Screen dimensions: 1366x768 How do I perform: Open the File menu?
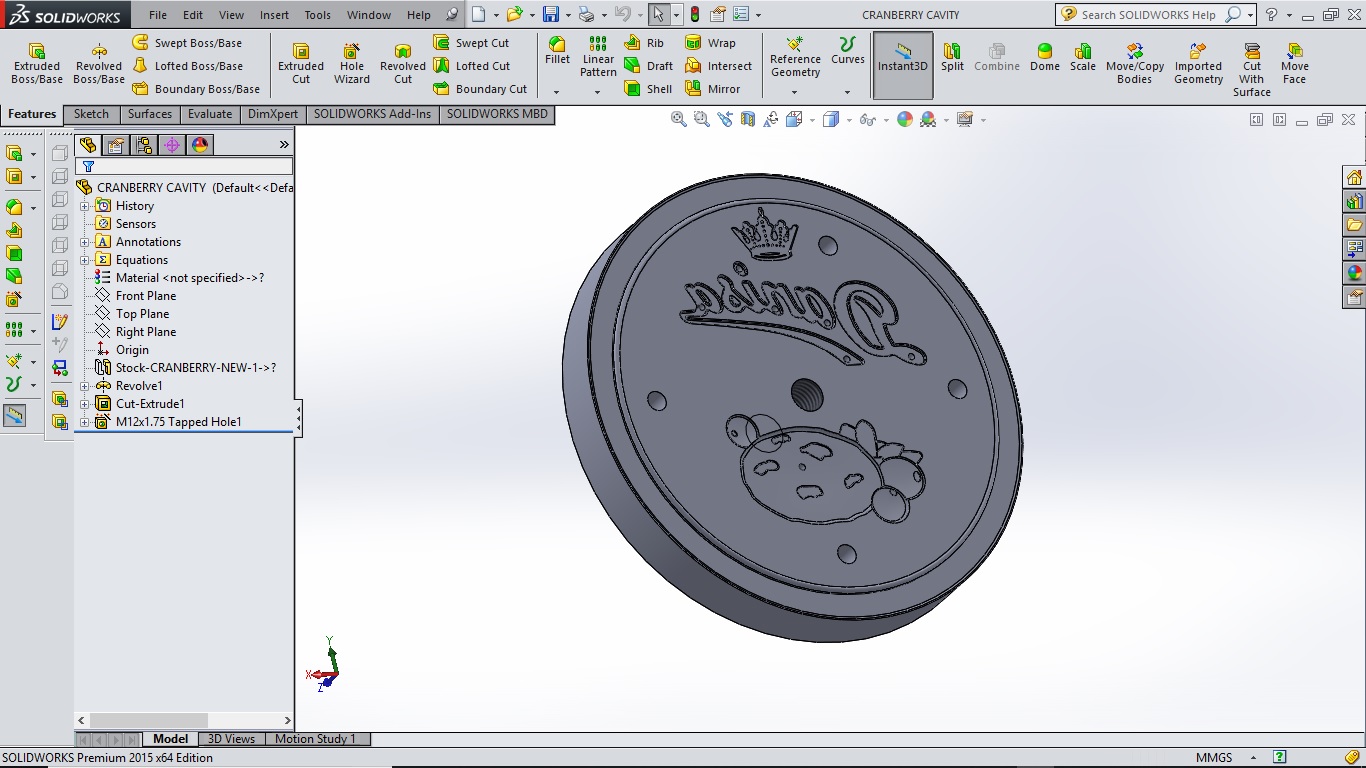point(158,15)
